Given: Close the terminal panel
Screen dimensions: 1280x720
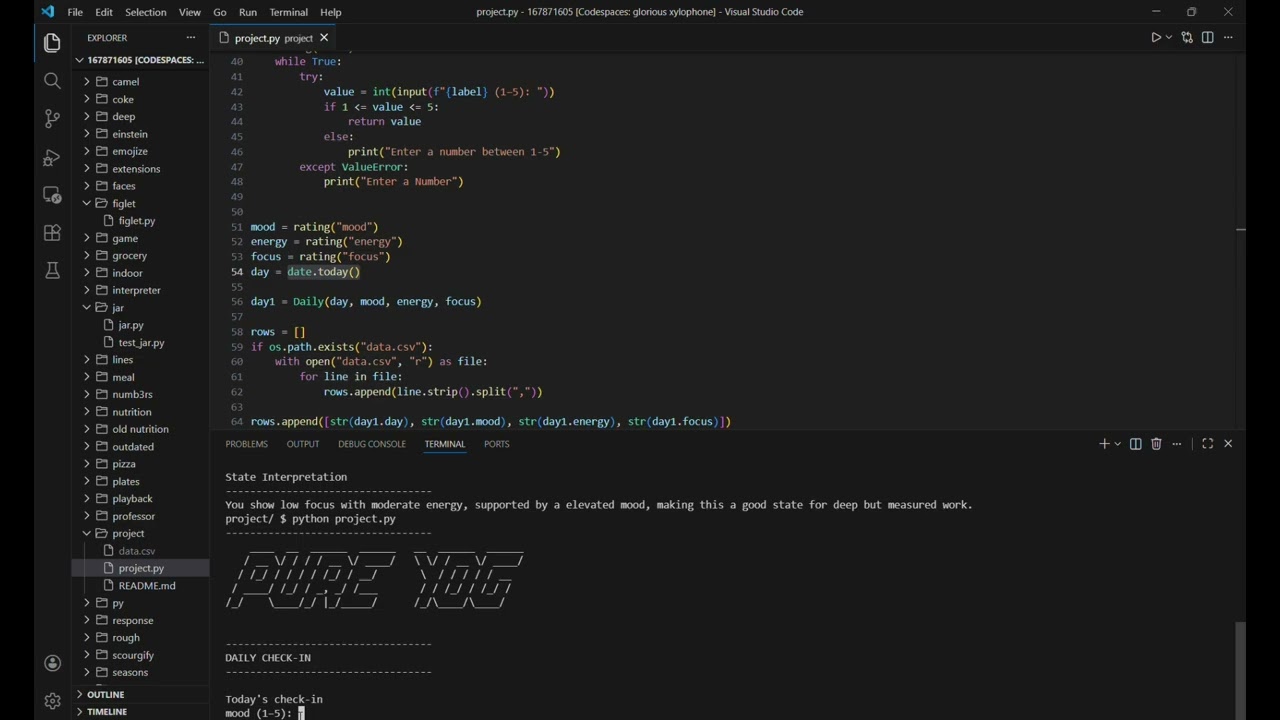Looking at the screenshot, I should tap(1228, 444).
